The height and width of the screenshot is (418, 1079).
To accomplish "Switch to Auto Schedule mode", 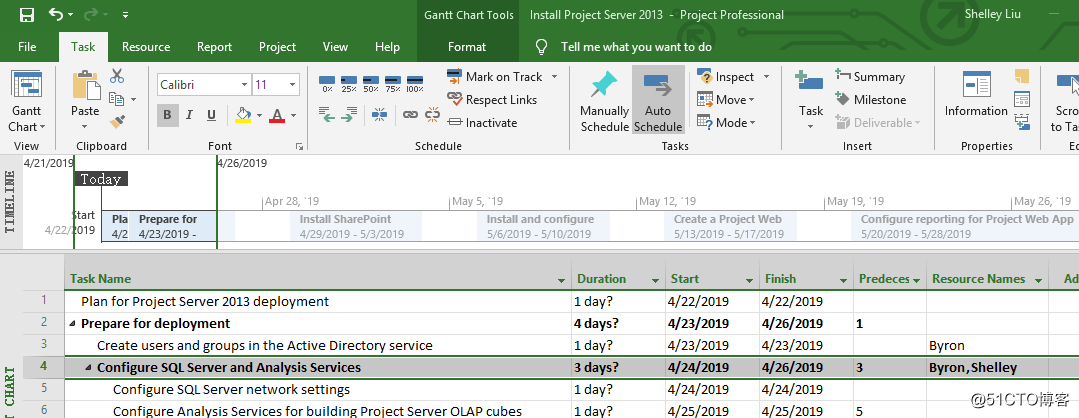I will tap(659, 101).
